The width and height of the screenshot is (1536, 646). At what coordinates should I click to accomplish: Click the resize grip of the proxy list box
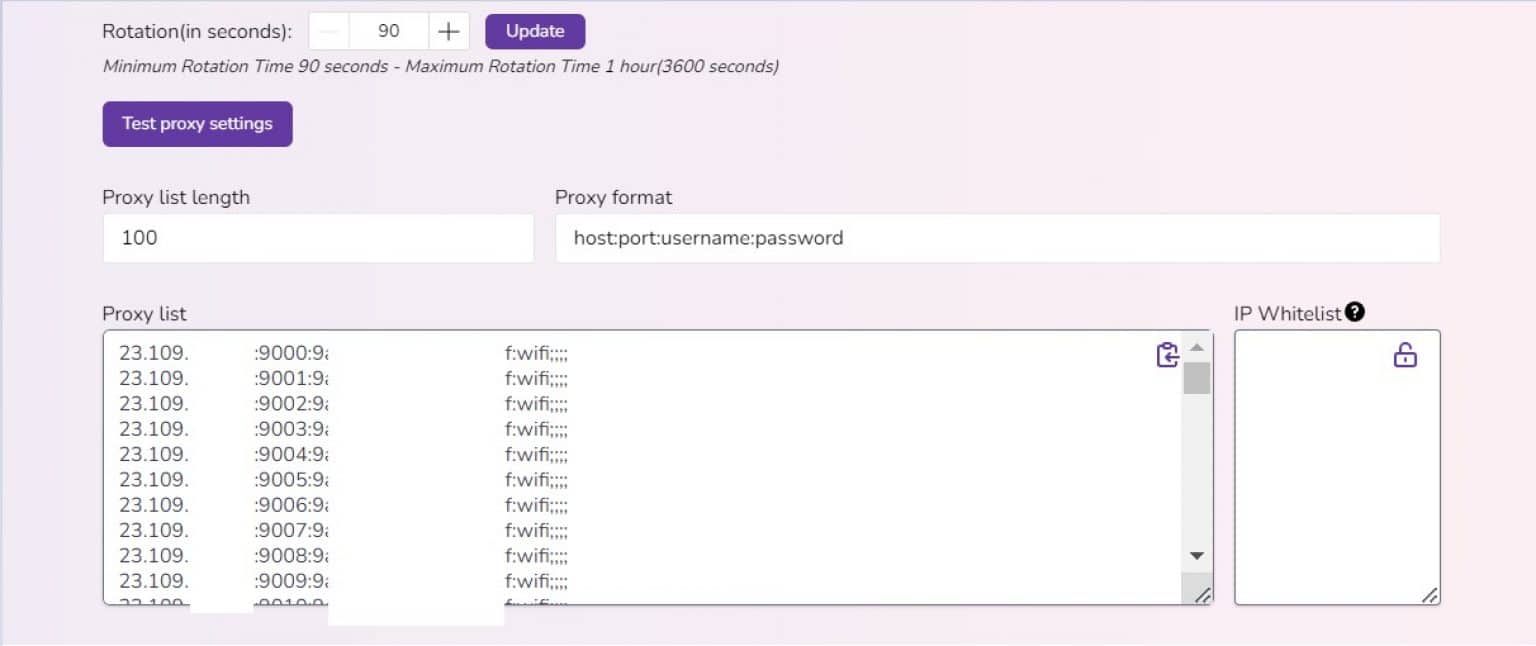tap(1204, 594)
